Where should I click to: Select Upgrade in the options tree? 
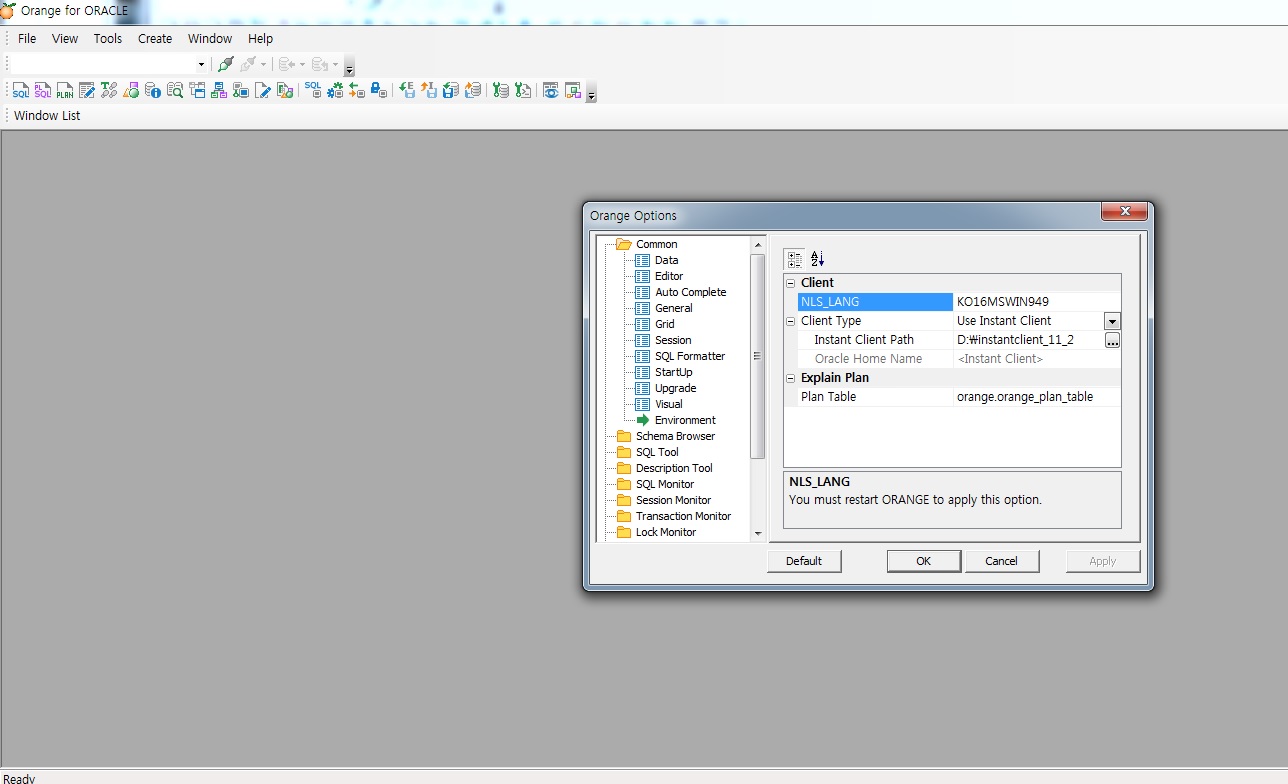pos(675,388)
